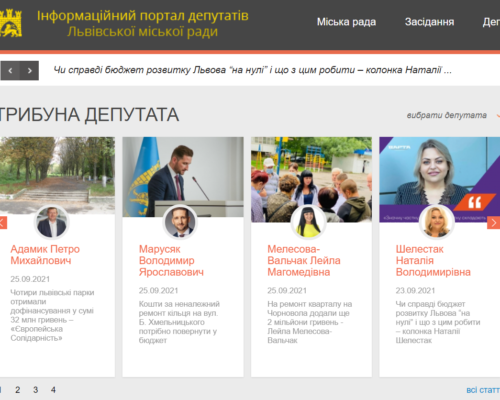Go to page 3 of articles

point(35,390)
